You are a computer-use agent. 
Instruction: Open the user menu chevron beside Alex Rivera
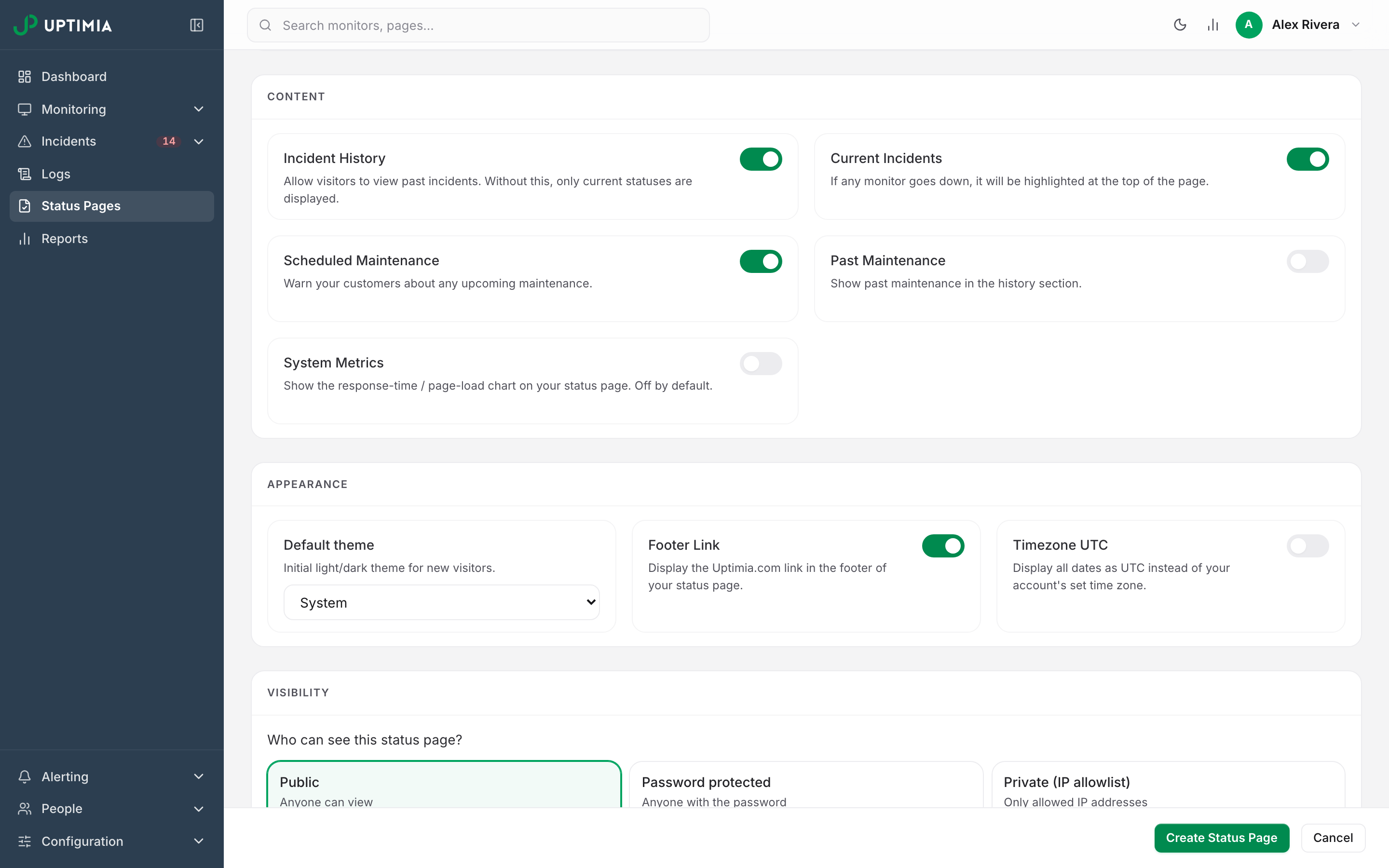click(x=1356, y=25)
